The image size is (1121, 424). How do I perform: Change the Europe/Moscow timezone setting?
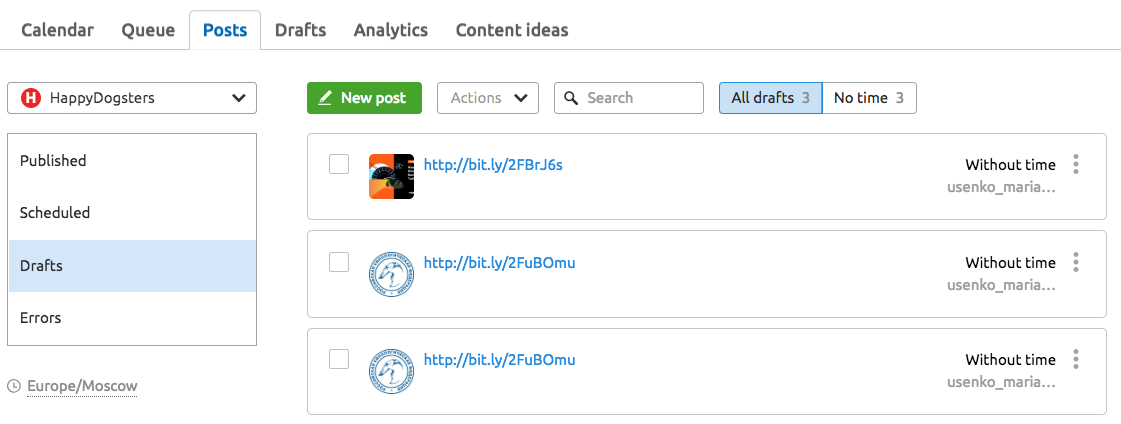point(82,386)
